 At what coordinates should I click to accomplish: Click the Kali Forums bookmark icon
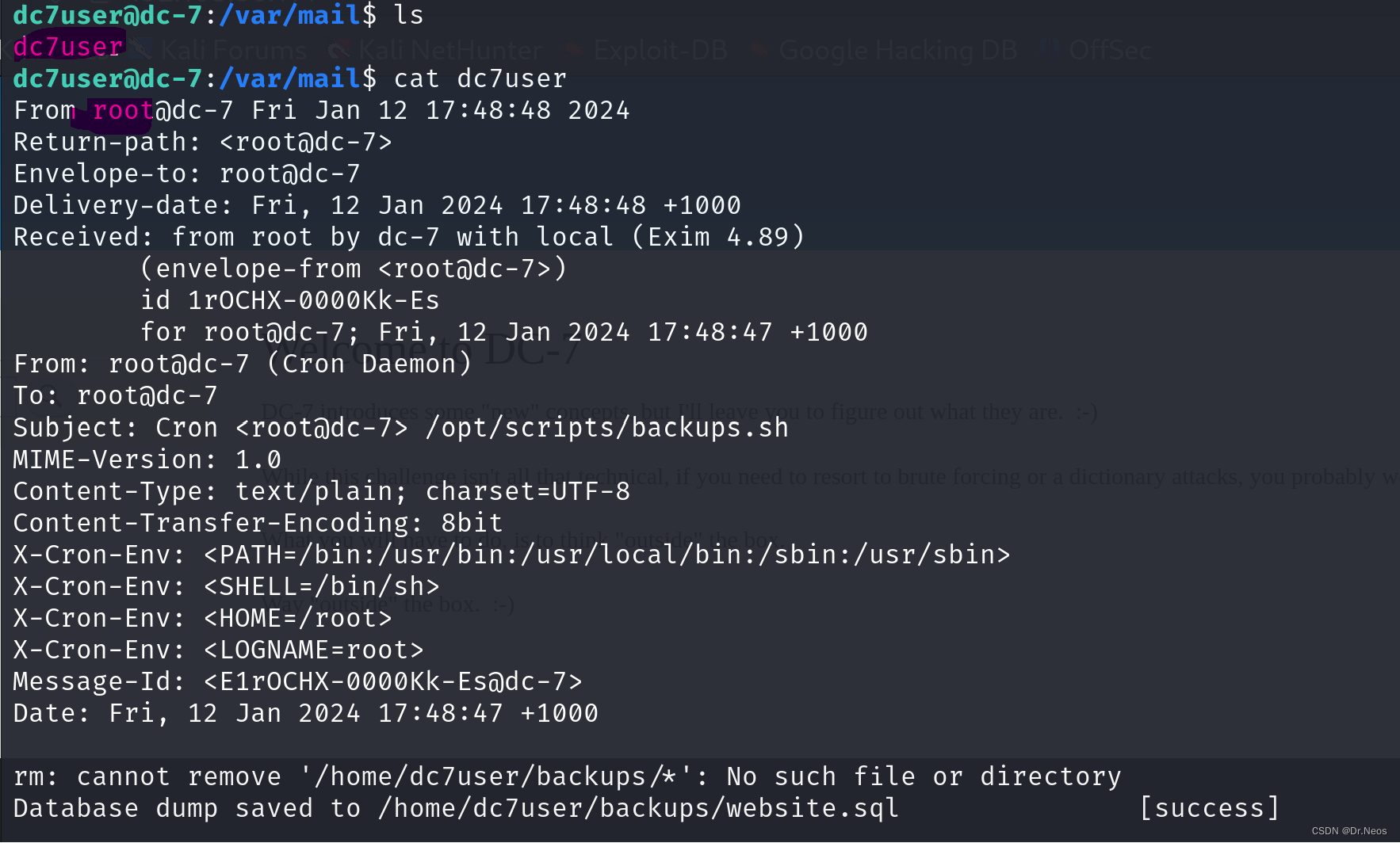[143, 50]
